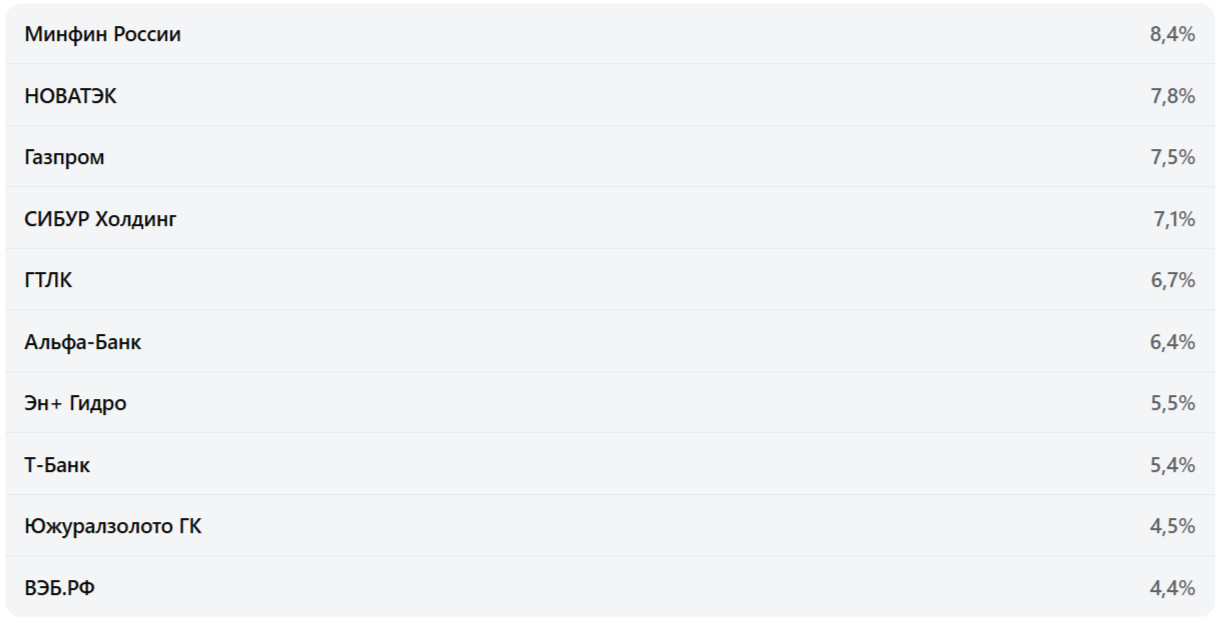Image resolution: width=1220 pixels, height=623 pixels.
Task: Click the 8,4% share value
Action: pyautogui.click(x=1172, y=34)
